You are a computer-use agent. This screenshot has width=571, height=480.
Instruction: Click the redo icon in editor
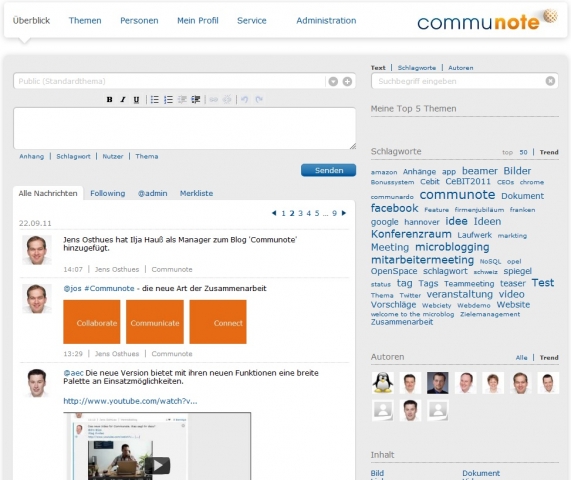click(259, 99)
